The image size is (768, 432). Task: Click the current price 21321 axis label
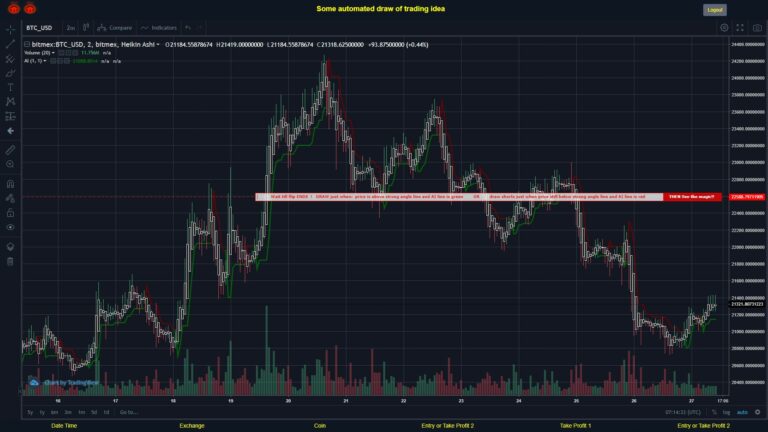747,304
